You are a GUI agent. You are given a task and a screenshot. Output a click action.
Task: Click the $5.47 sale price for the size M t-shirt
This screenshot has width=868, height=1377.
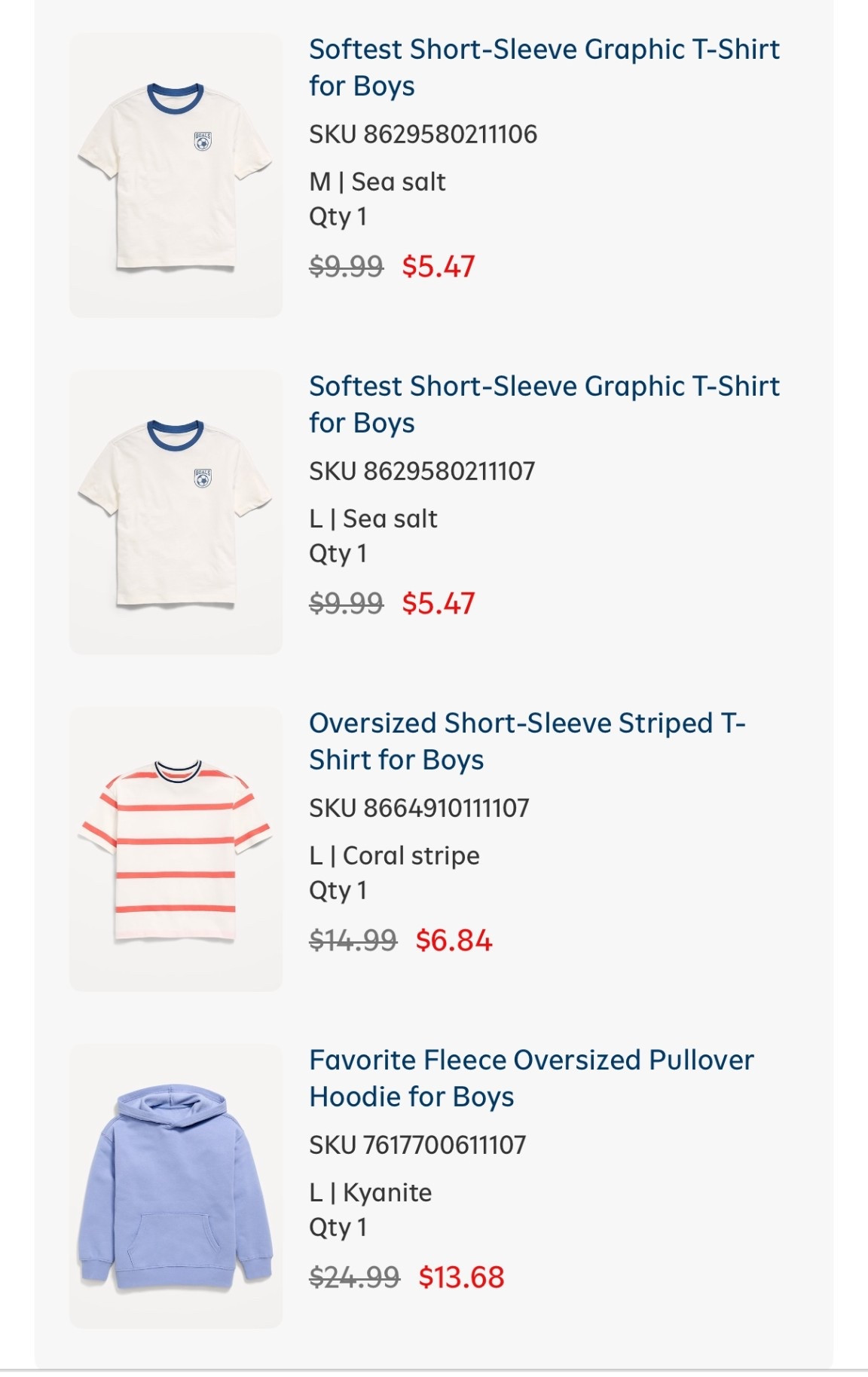point(439,265)
